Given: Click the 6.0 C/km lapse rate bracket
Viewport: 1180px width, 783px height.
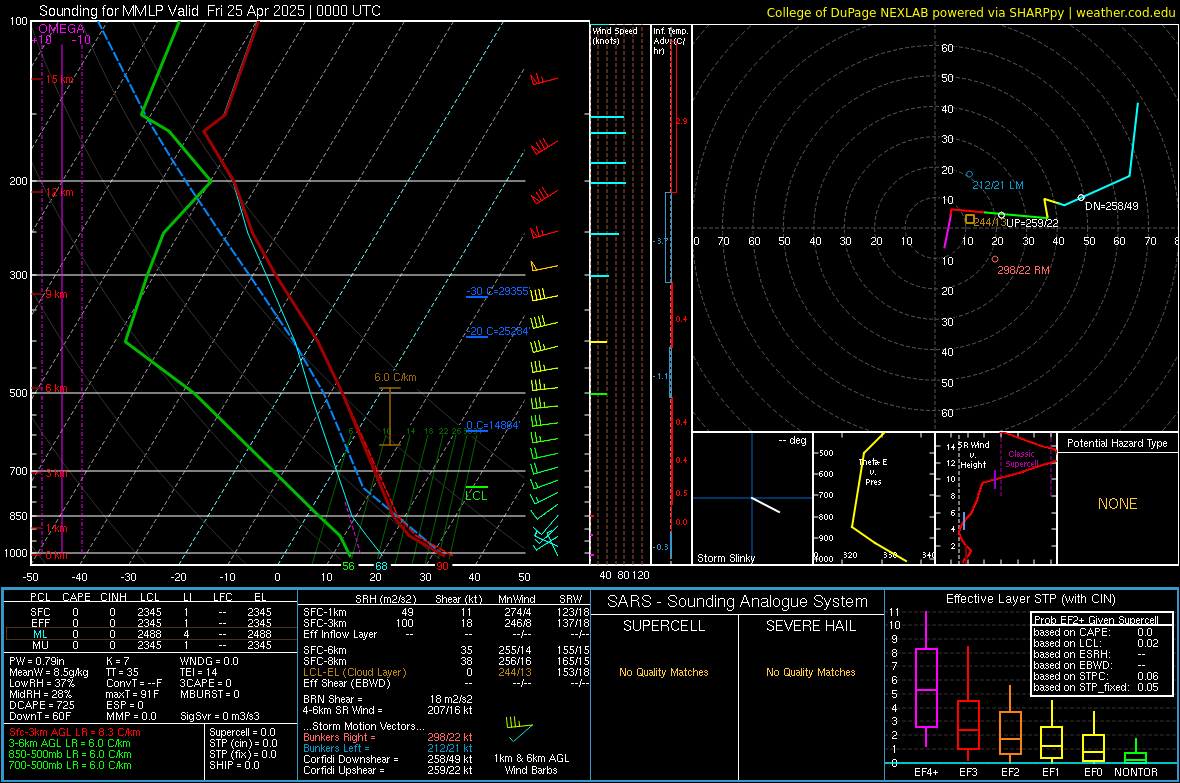Looking at the screenshot, I should pyautogui.click(x=390, y=416).
